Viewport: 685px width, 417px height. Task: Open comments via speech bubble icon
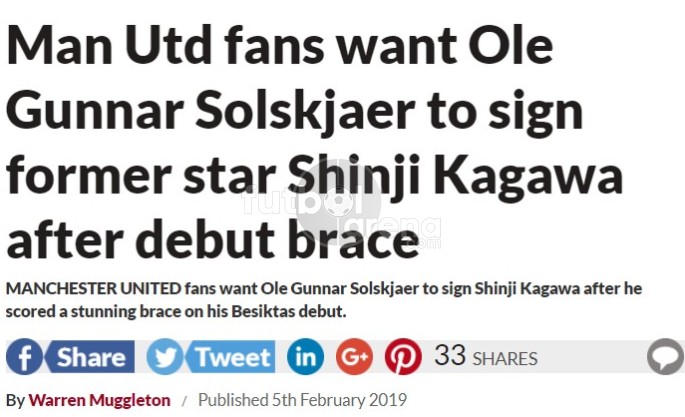point(665,357)
